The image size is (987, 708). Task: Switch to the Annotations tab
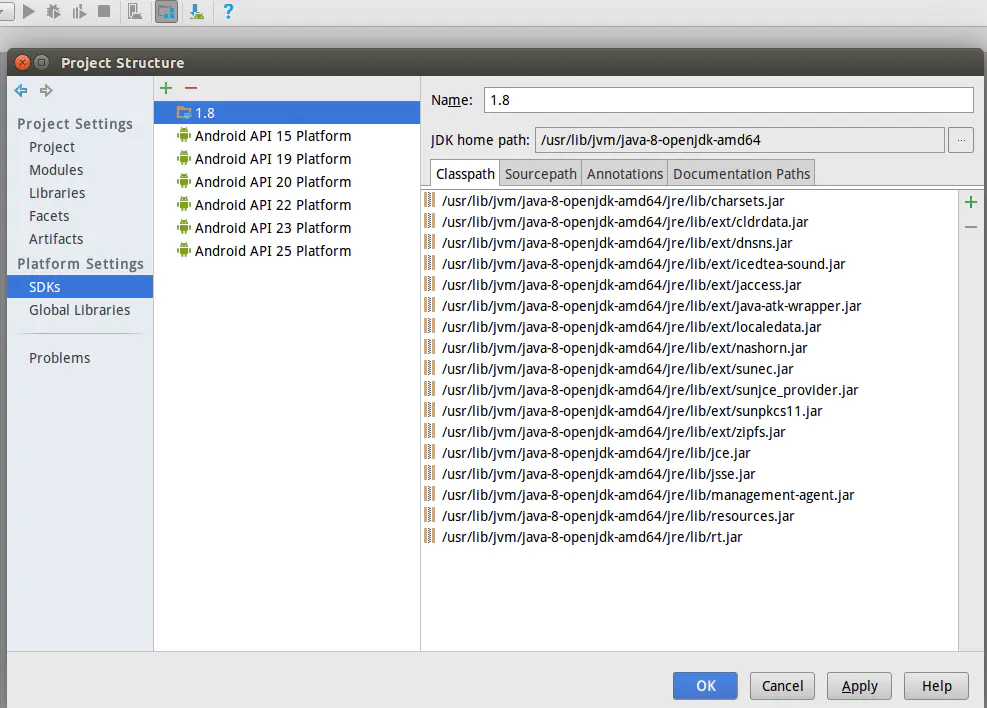point(625,174)
